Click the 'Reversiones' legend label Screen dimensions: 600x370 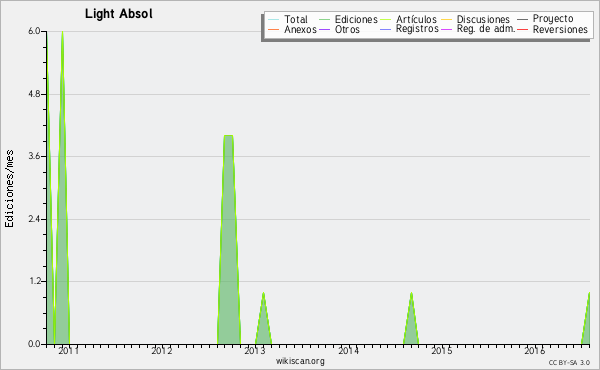560,29
